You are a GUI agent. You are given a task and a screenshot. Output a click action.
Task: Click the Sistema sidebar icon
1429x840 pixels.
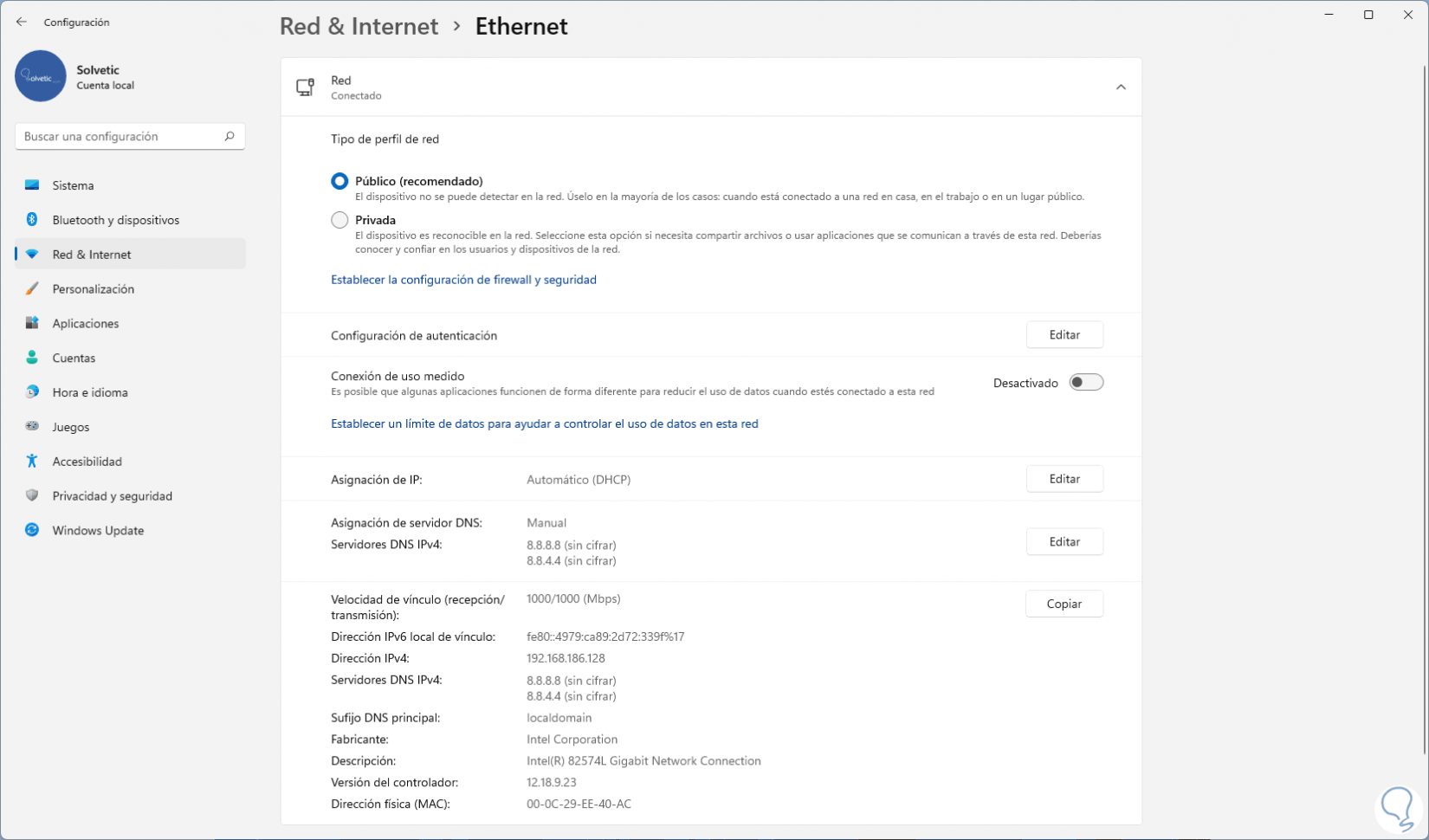pos(32,185)
